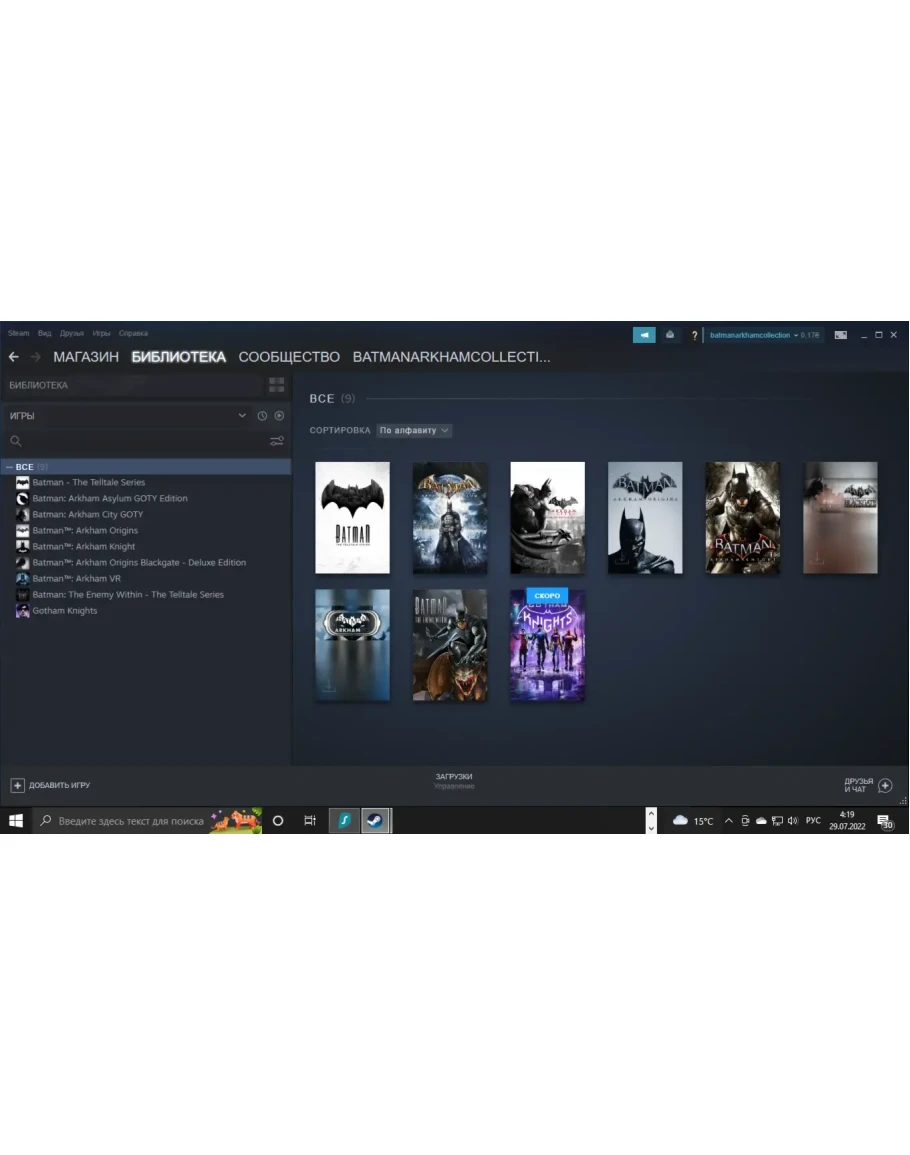
Task: Open advanced filter settings icon
Action: tap(277, 441)
